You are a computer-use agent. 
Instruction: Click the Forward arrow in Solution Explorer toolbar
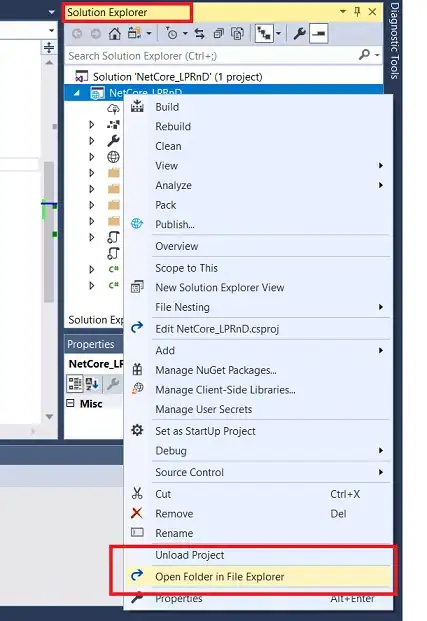click(x=96, y=34)
